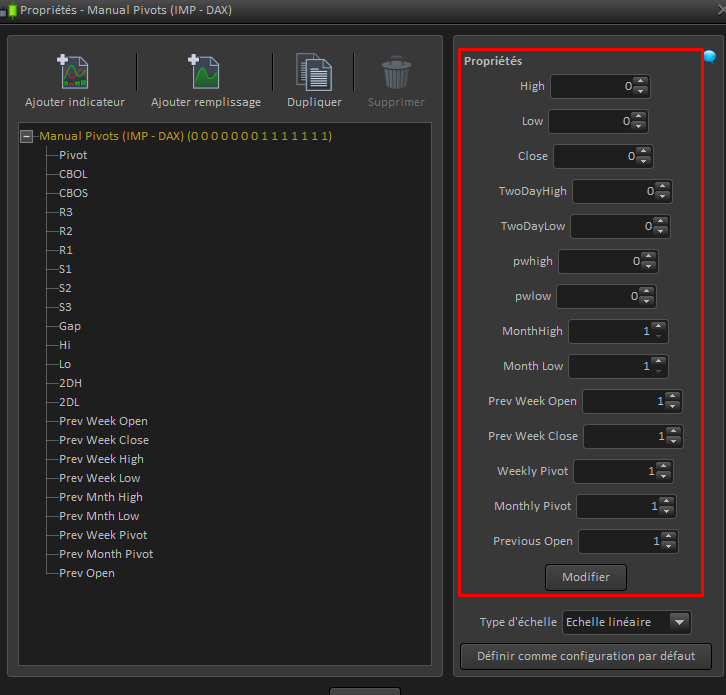Select Prev Week Open in tree

point(103,421)
